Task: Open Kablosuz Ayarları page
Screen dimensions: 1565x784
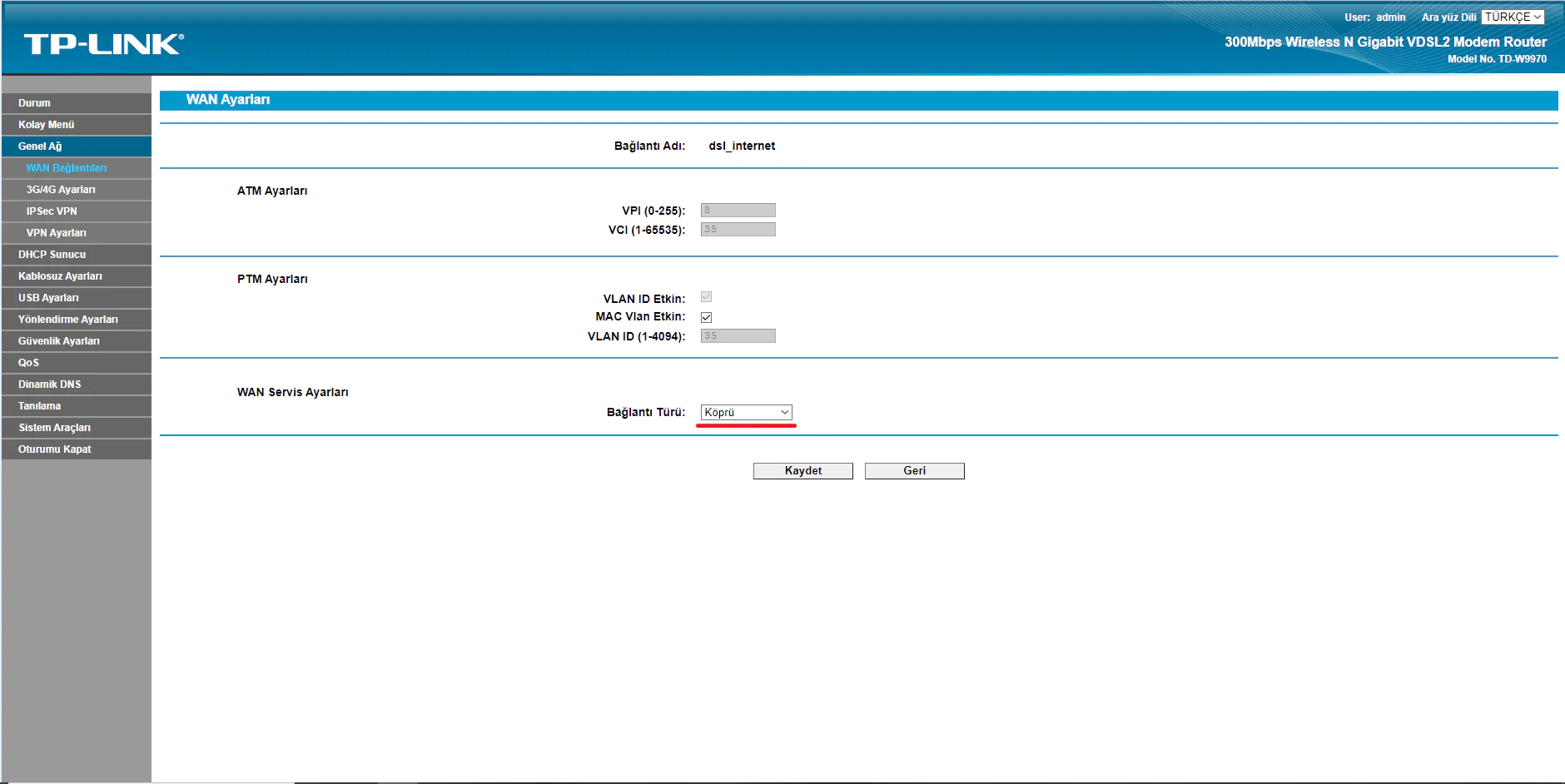Action: point(60,275)
